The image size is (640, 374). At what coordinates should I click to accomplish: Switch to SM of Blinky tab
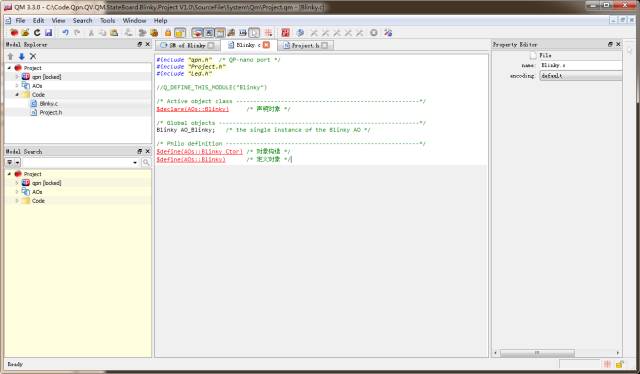pyautogui.click(x=187, y=45)
